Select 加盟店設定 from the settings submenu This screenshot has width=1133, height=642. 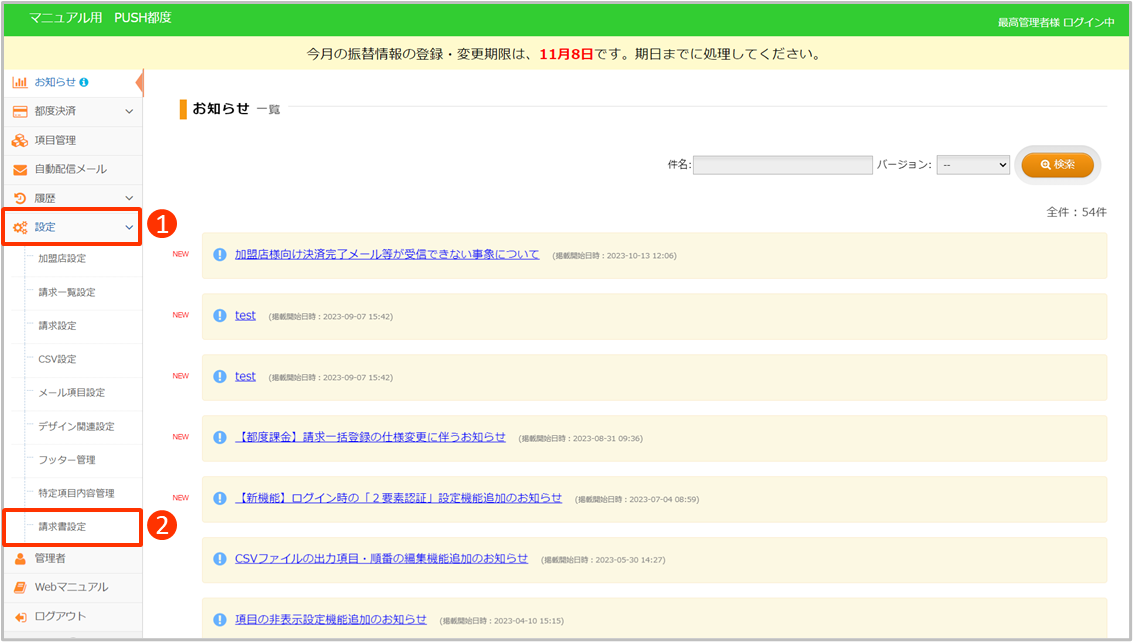(x=62, y=259)
